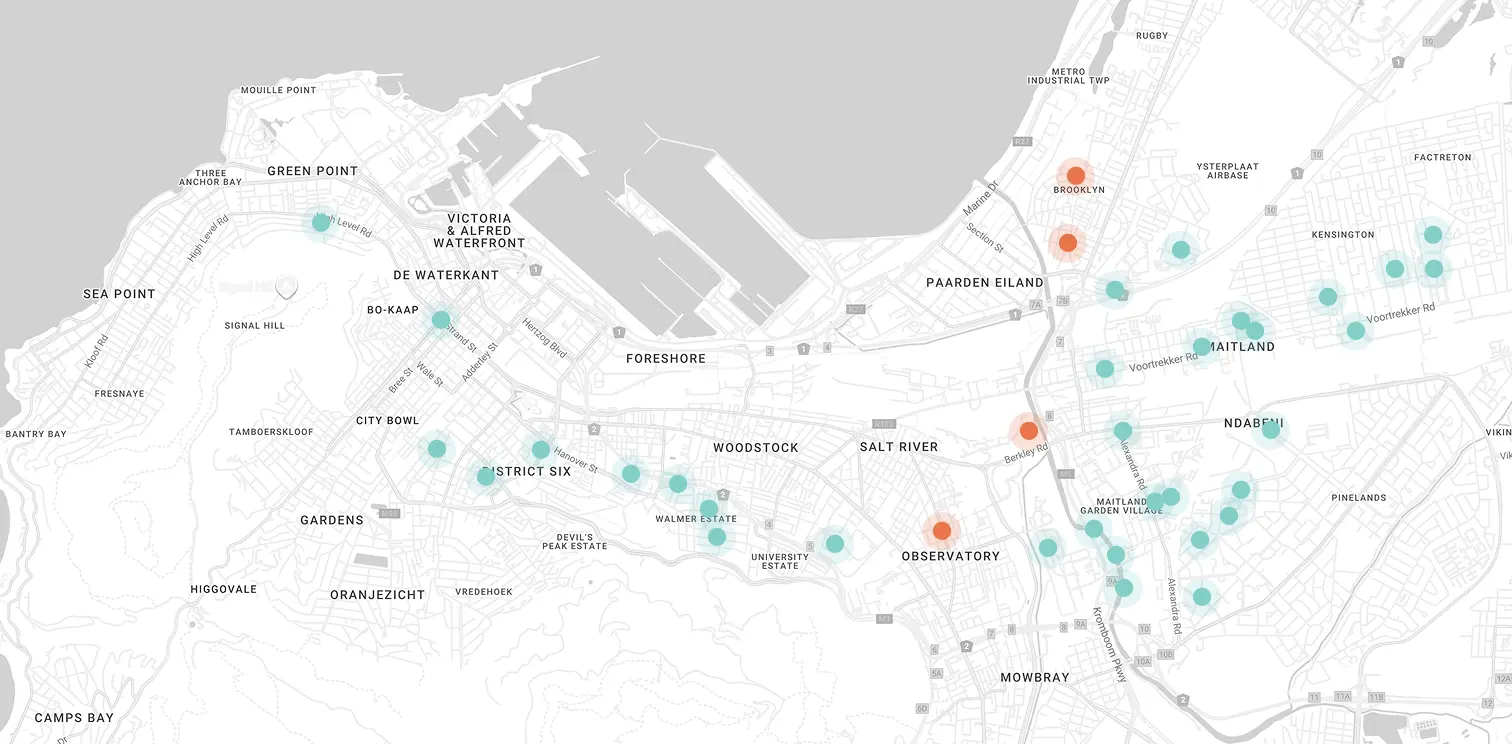Select the orange marker north of Paarden Eiland
Screen dimensions: 1512x744
(x=1067, y=242)
